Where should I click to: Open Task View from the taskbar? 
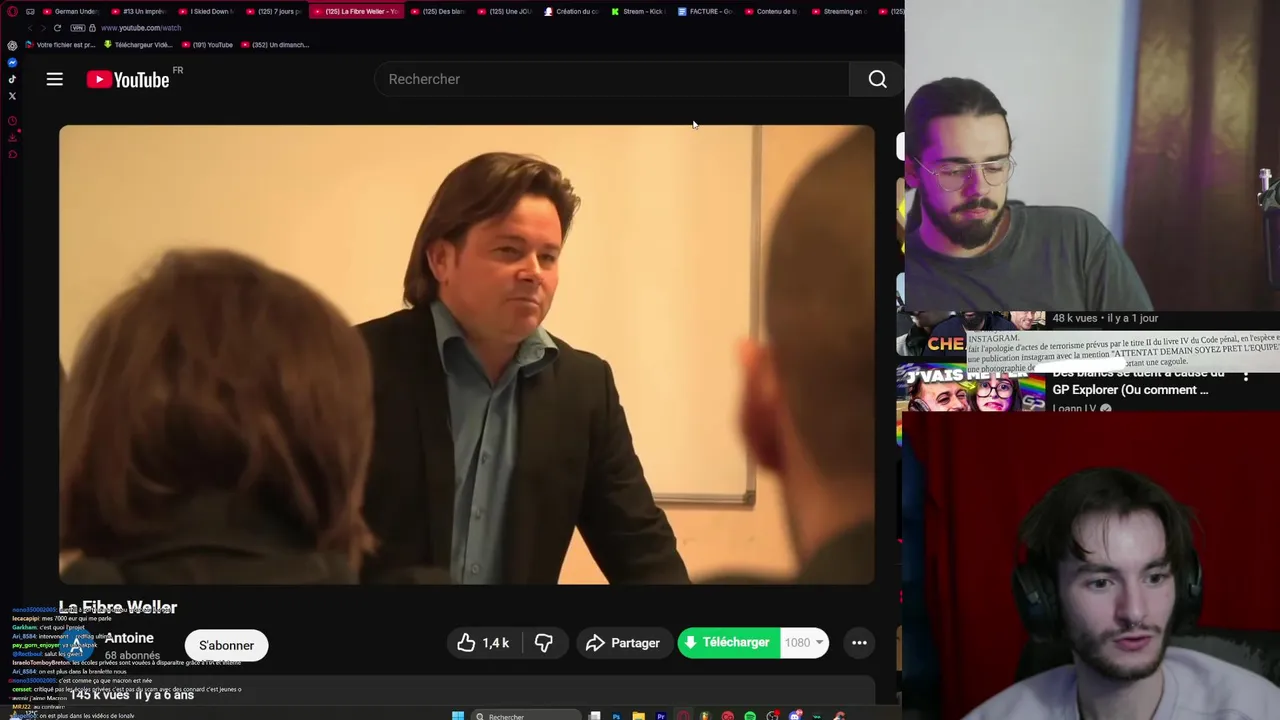(x=594, y=716)
